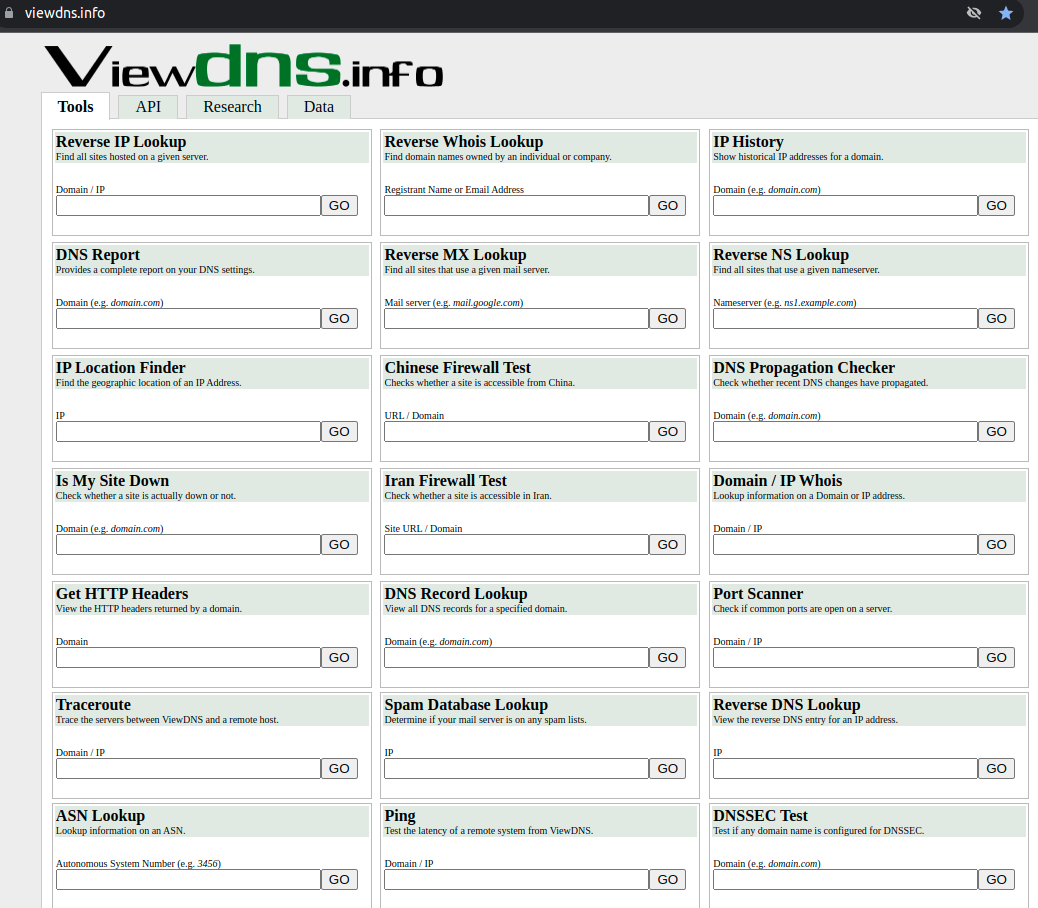Viewport: 1038px width, 908px height.
Task: Click the Spam Database Lookup heading
Action: 466,705
